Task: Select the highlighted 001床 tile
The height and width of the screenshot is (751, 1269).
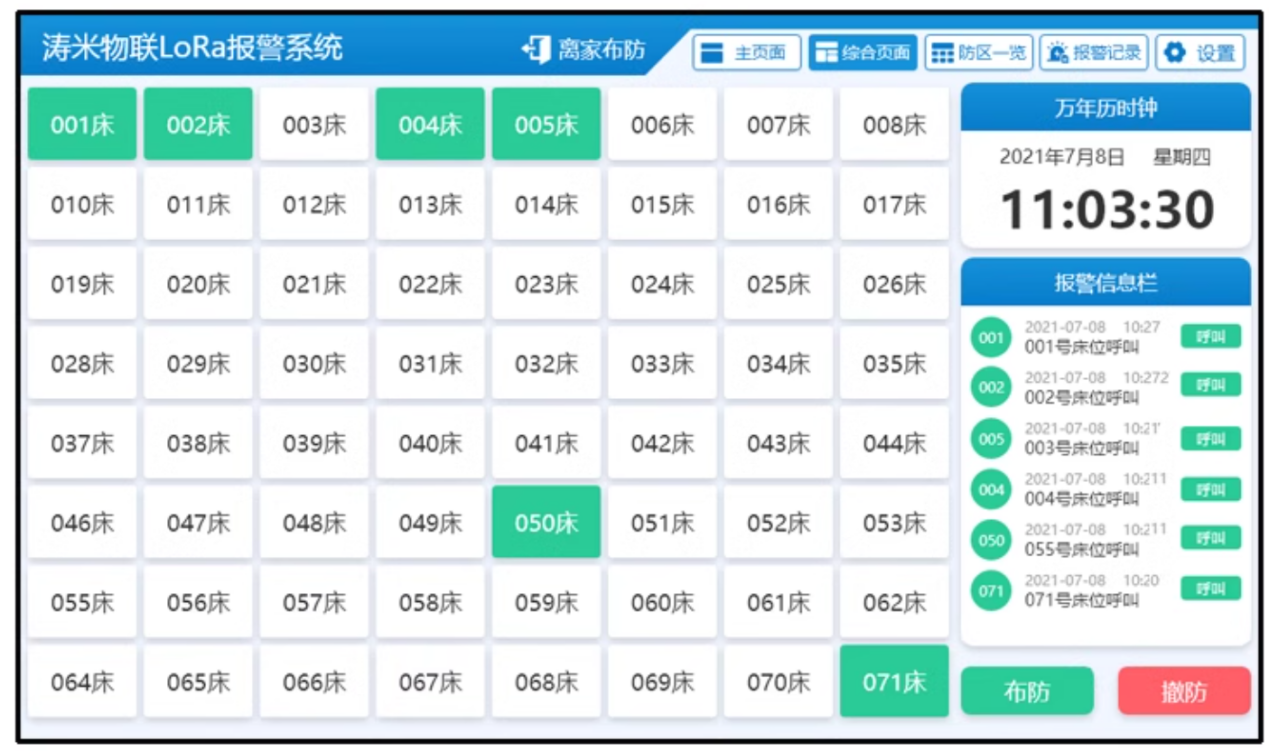Action: click(x=82, y=125)
